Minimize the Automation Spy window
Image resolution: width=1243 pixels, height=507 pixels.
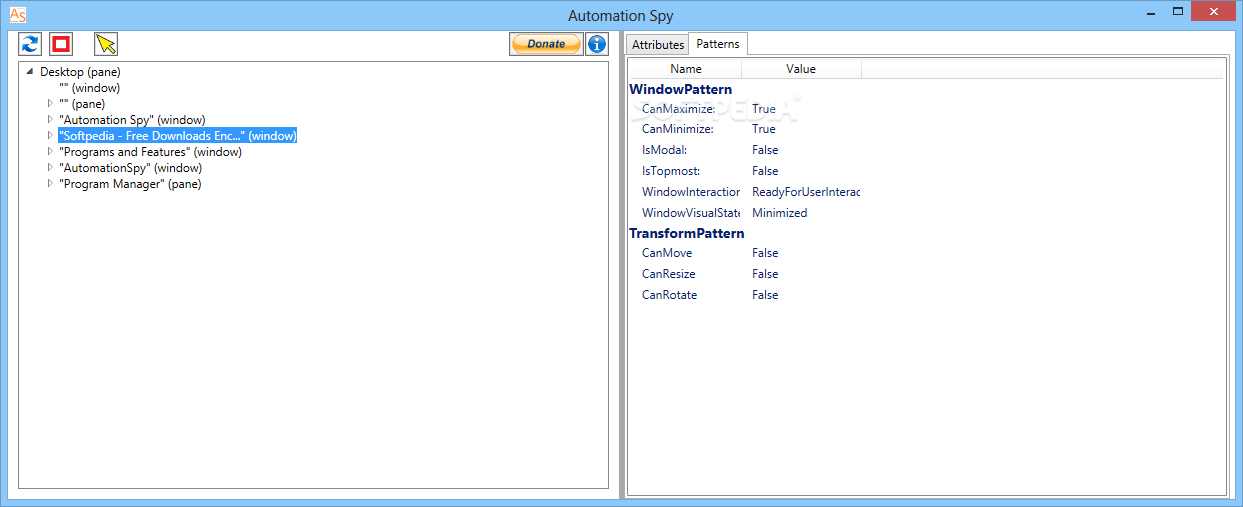click(x=1152, y=11)
